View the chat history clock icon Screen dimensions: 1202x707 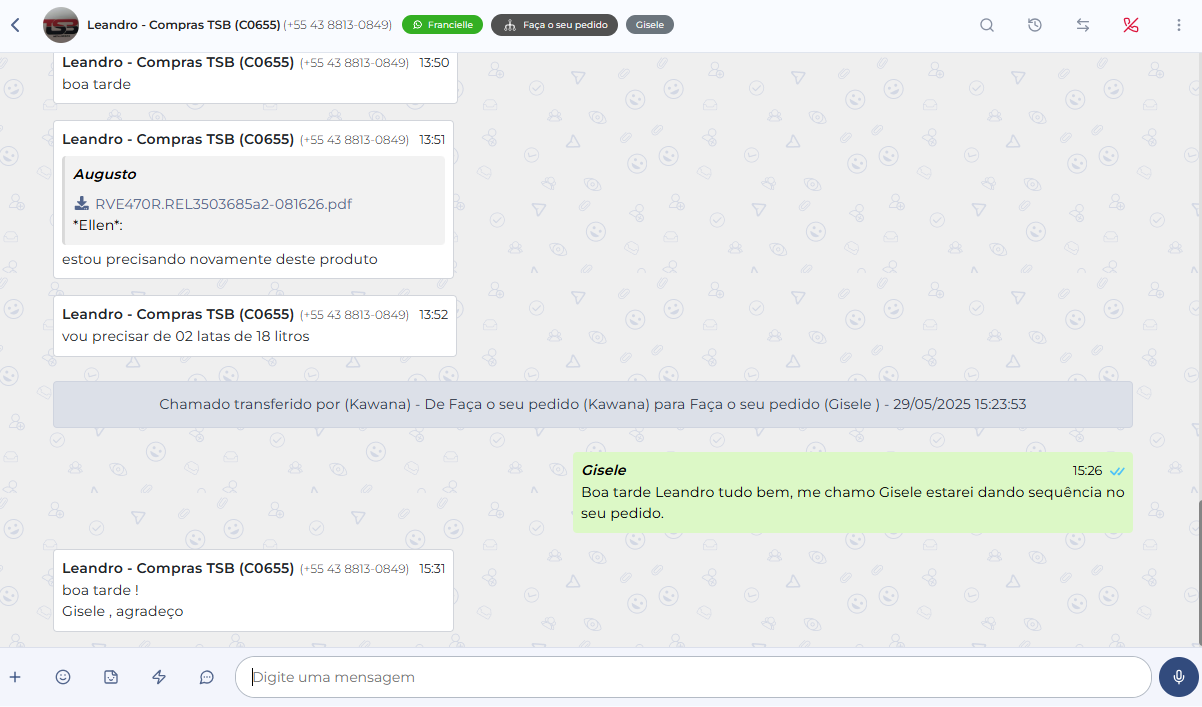[1035, 25]
